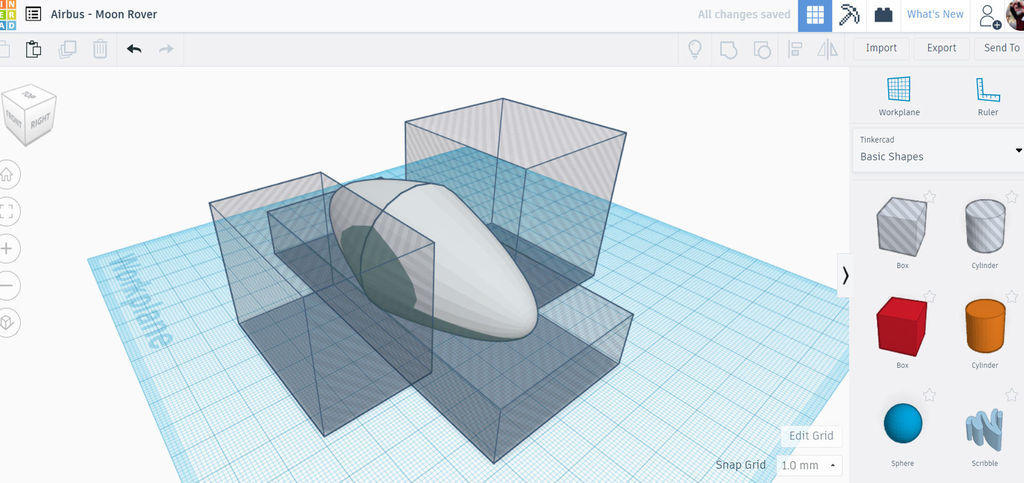Click the Paste clipboard icon
The width and height of the screenshot is (1024, 483).
(33, 49)
